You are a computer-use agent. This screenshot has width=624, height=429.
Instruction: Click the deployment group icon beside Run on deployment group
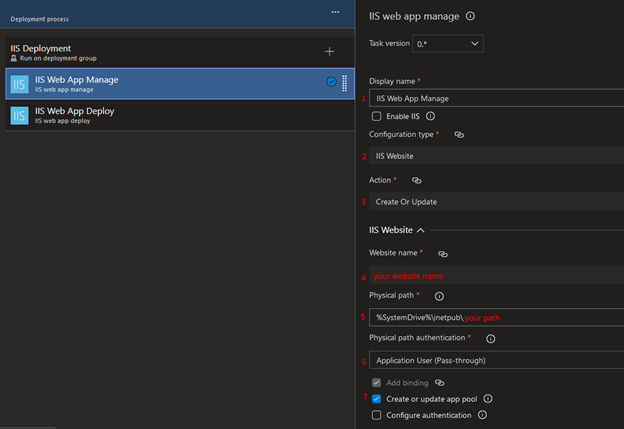click(x=14, y=58)
